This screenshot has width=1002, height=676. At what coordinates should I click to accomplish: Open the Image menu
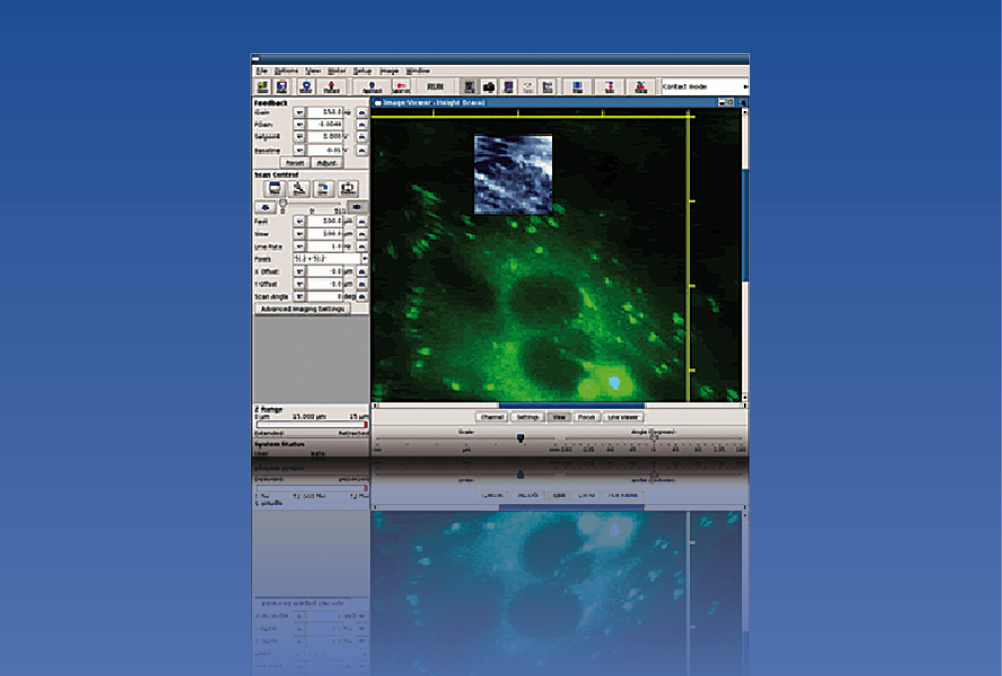tap(388, 72)
